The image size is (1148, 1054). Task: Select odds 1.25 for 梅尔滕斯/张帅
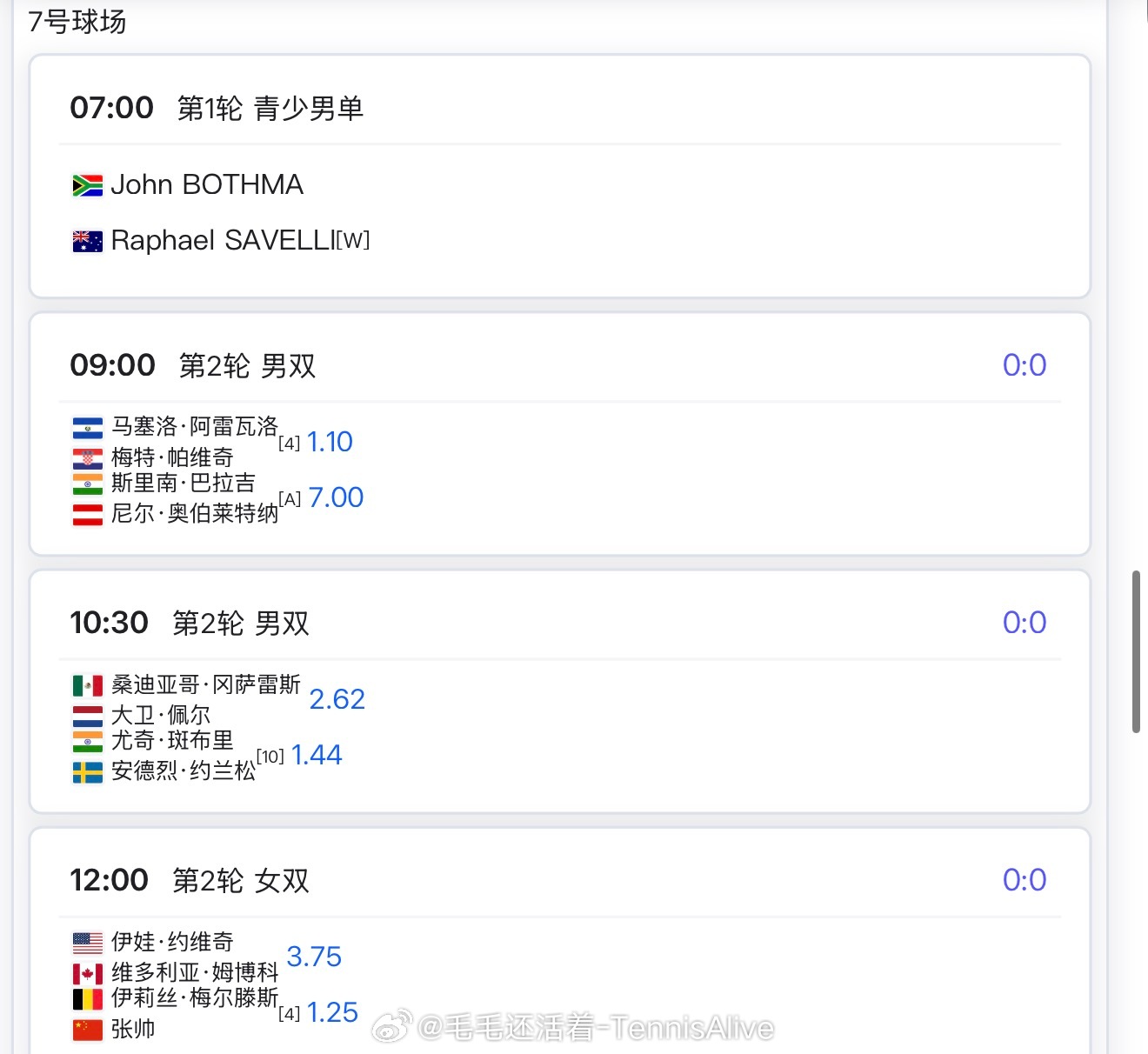[x=332, y=1012]
